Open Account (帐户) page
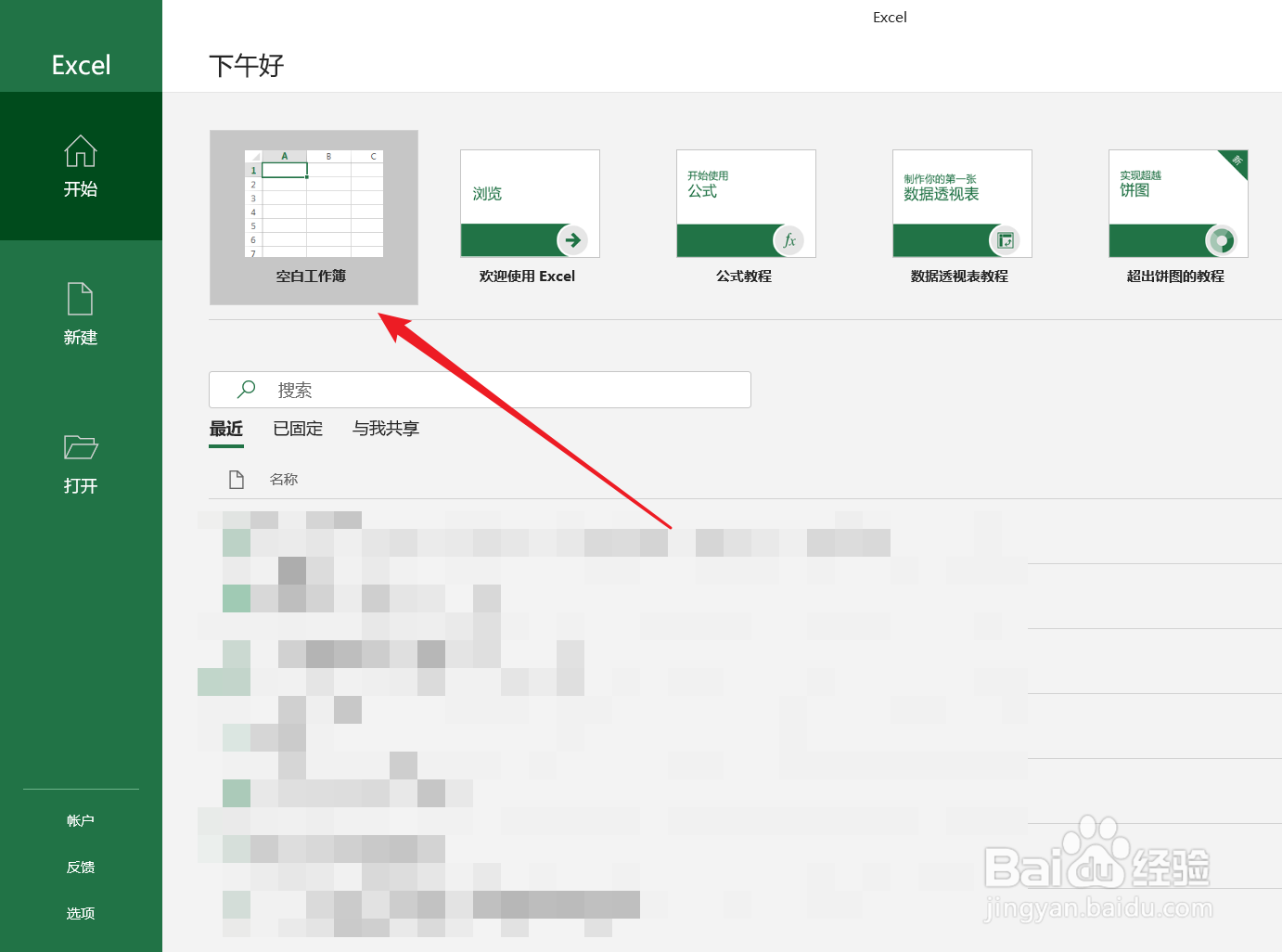Screen dimensions: 1282x952 click(81, 820)
